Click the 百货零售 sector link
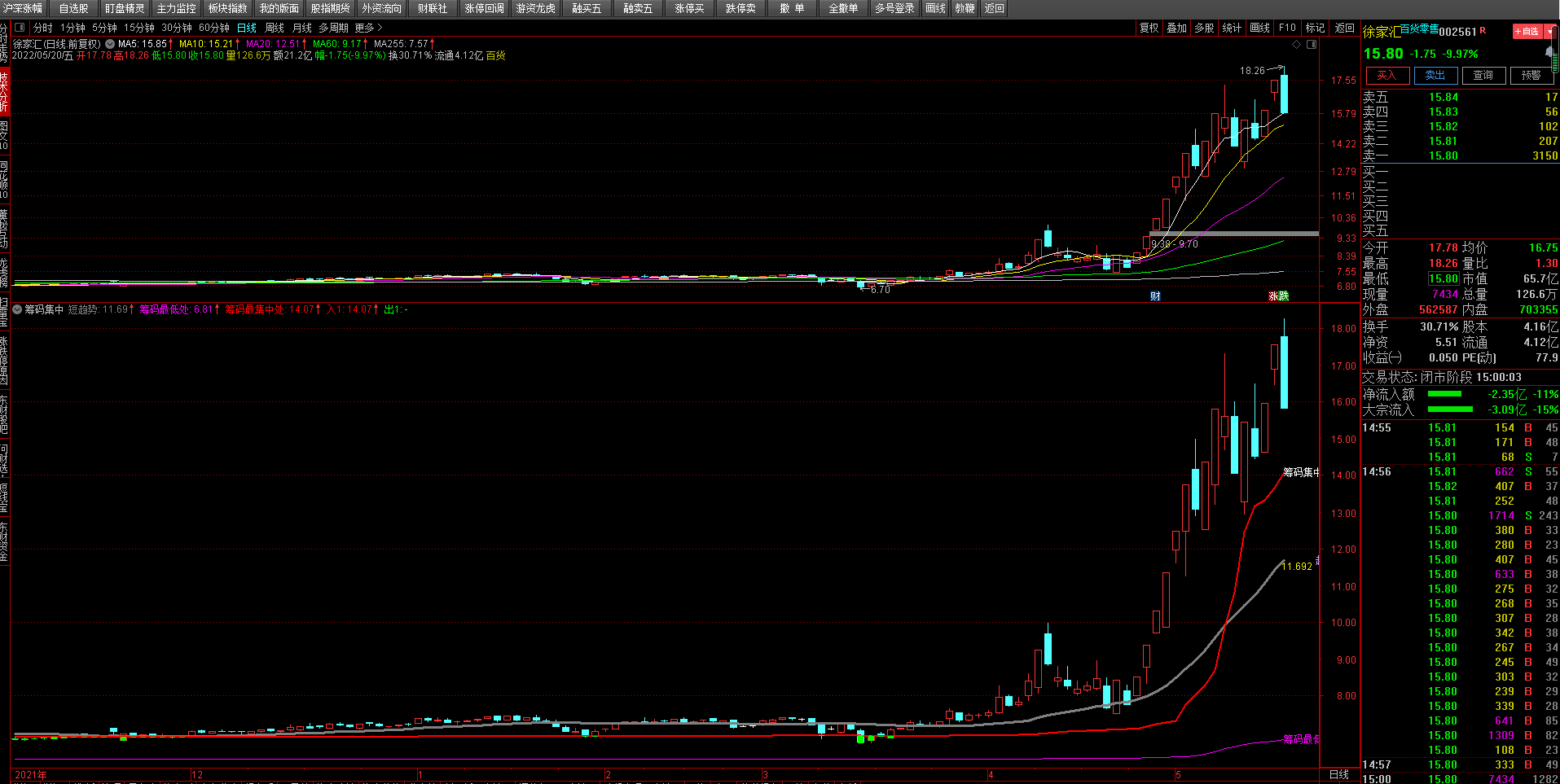Image resolution: width=1560 pixels, height=784 pixels. coord(1420,28)
